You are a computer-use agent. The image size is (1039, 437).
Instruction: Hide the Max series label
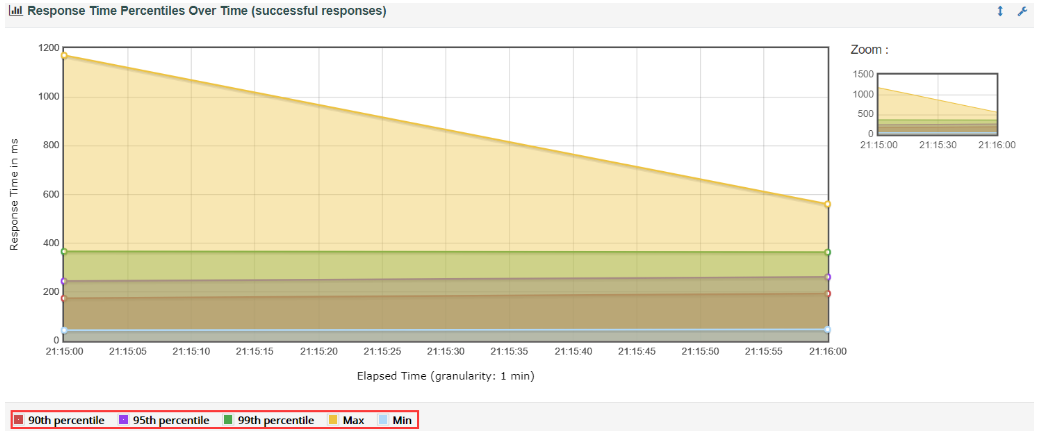[353, 420]
